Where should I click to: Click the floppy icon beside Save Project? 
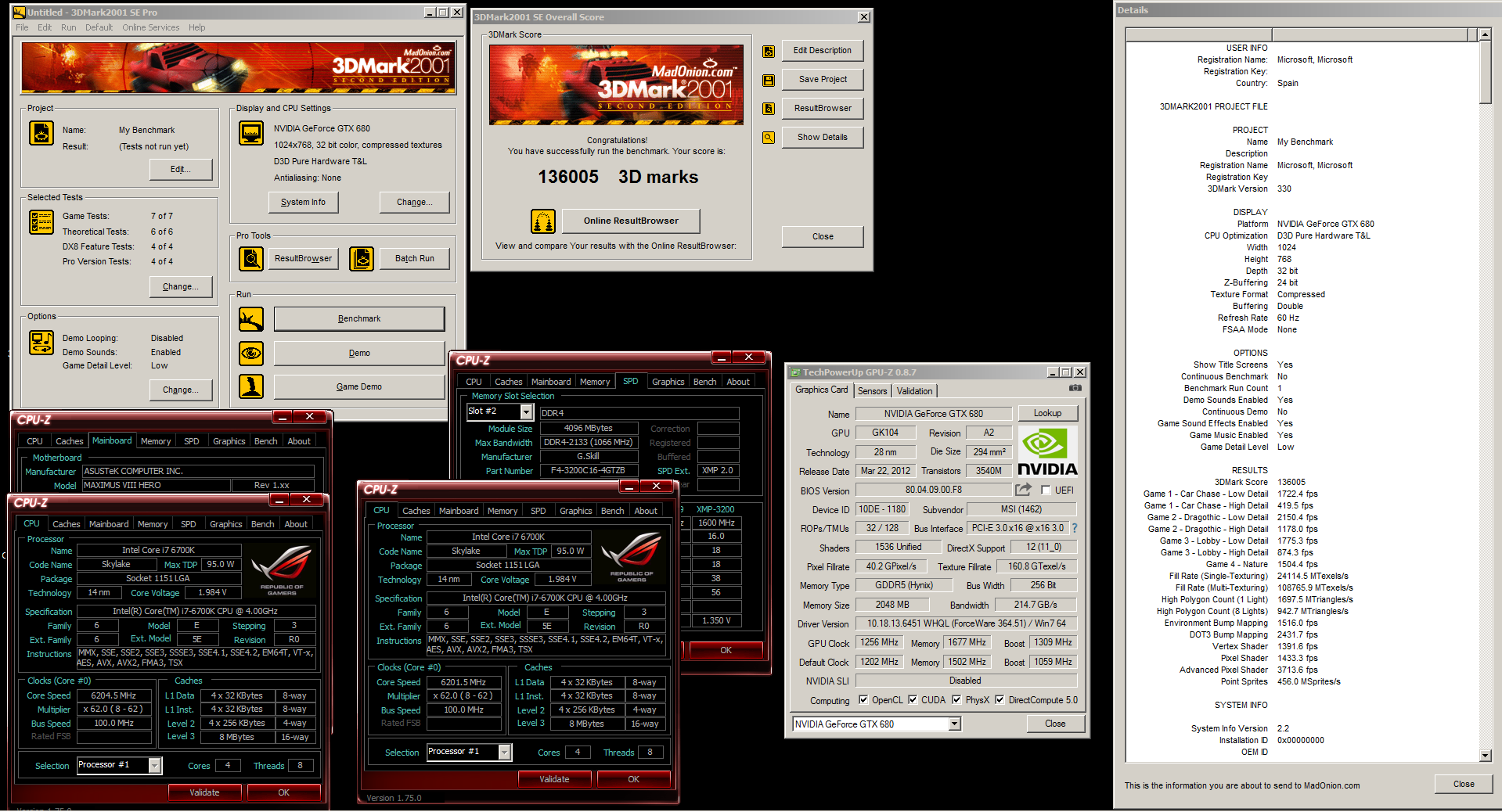click(769, 80)
